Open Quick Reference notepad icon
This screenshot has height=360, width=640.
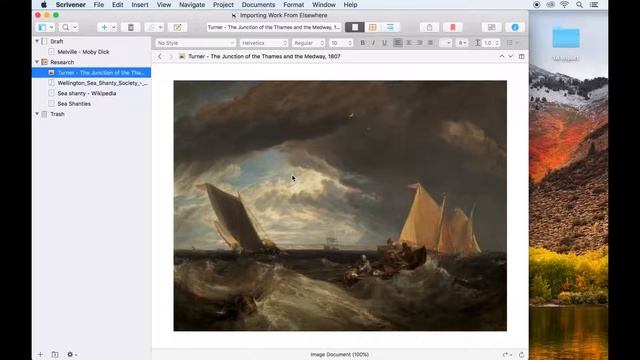click(x=177, y=27)
